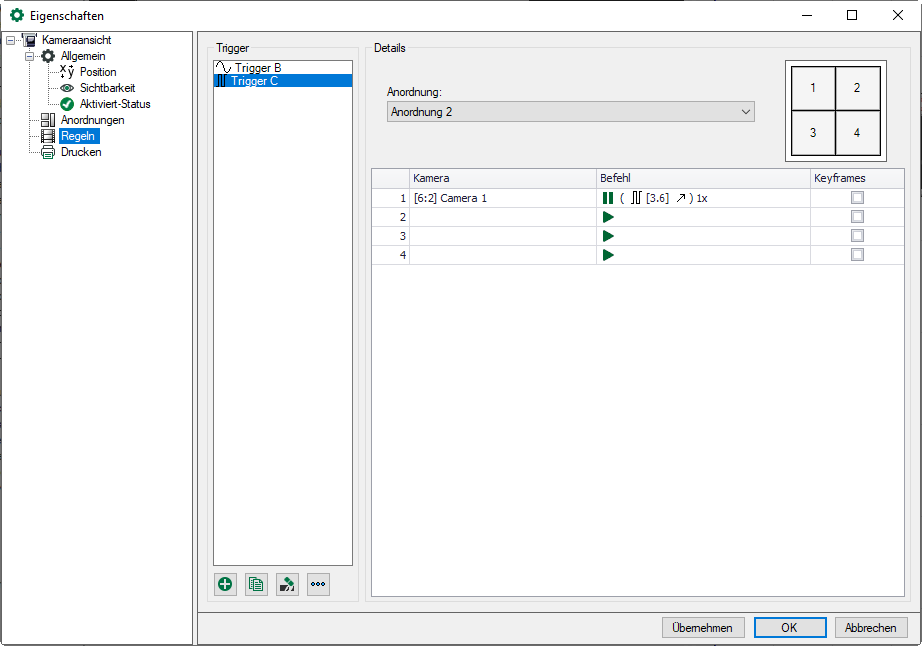Click the Eigenschaften gear icon in the title bar
This screenshot has width=922, height=646.
(17, 15)
